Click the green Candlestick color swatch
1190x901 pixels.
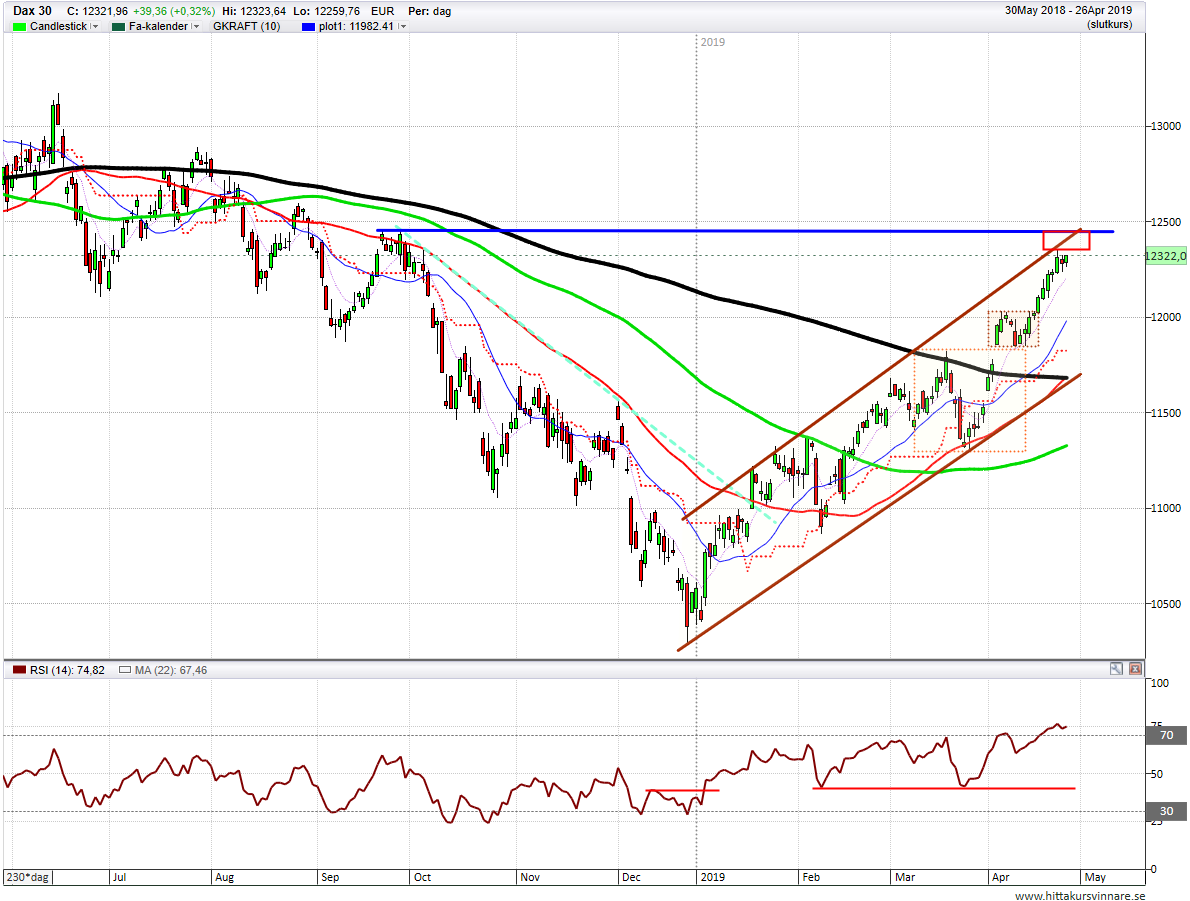(20, 27)
